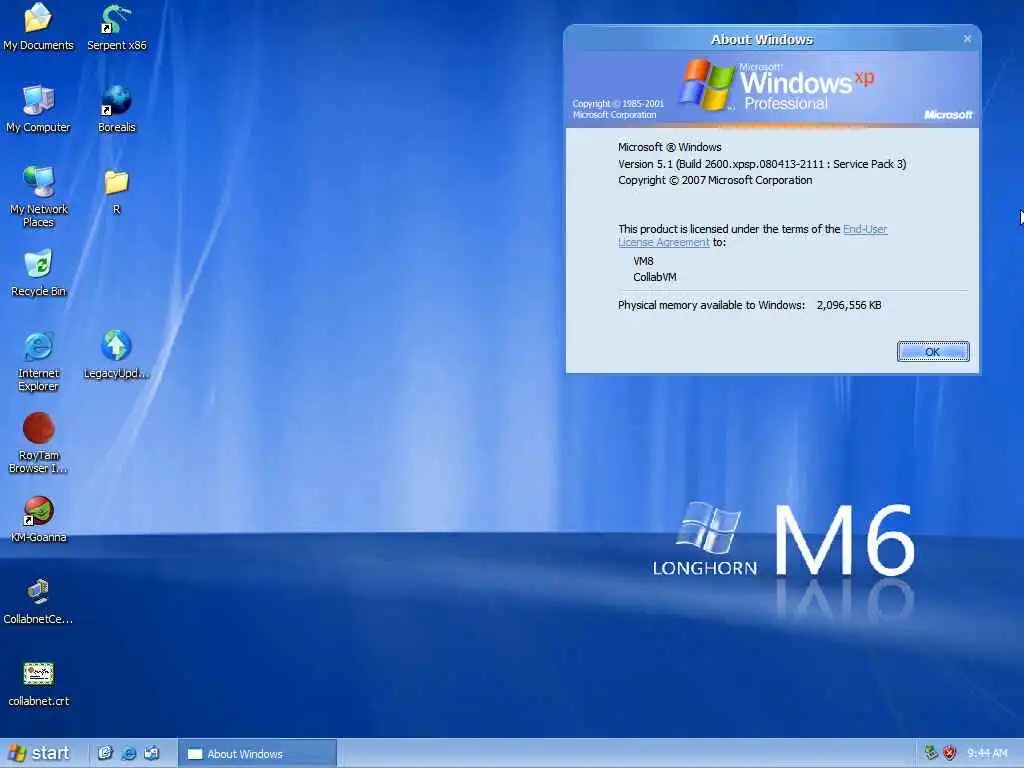Click the first Quick Launch icon
1024x768 pixels.
pyautogui.click(x=104, y=753)
